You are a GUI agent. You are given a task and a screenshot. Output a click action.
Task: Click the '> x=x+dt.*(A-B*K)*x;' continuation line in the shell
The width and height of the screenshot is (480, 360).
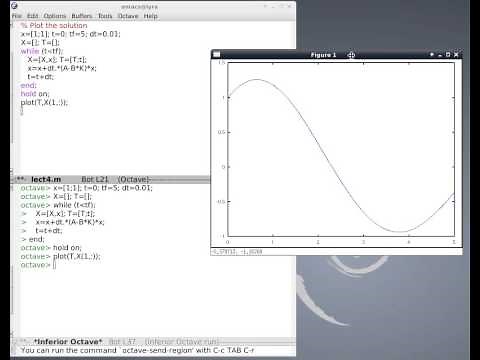click(x=63, y=222)
